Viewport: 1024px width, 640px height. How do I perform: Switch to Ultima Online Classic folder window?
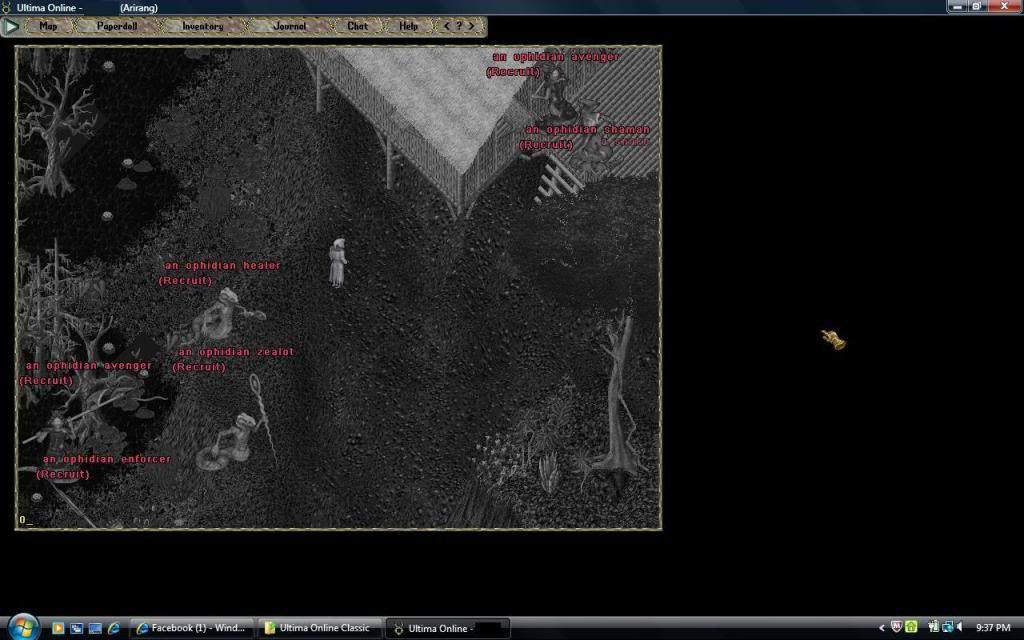coord(319,628)
